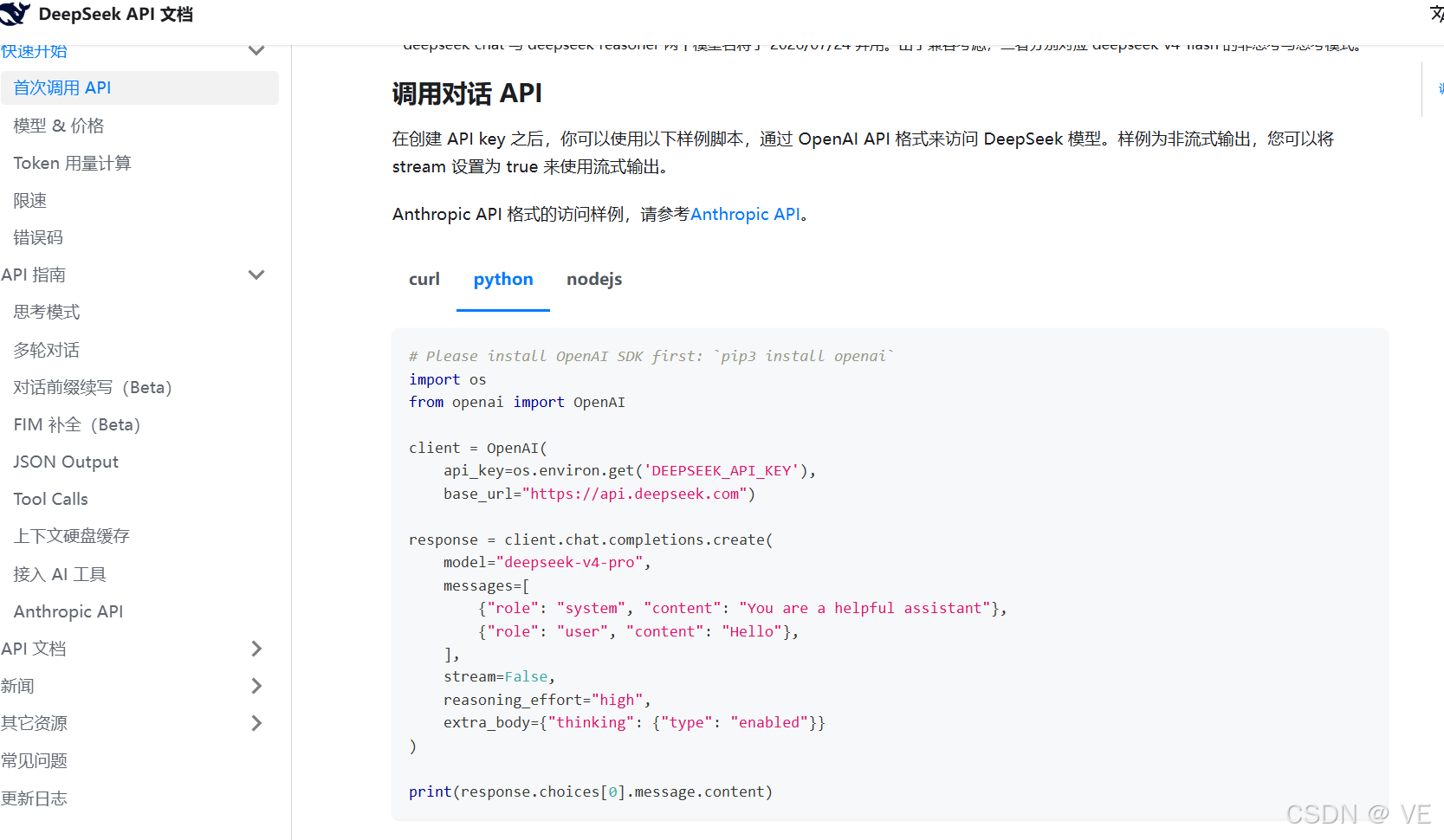Open 多轮对话 guide
Screen dimensions: 1444x840
(x=47, y=350)
